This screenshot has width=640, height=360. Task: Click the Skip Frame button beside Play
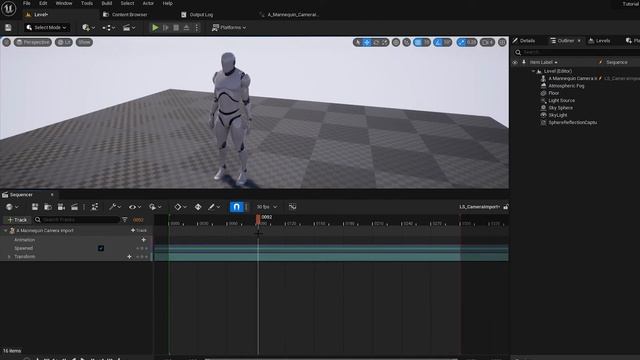pos(165,28)
